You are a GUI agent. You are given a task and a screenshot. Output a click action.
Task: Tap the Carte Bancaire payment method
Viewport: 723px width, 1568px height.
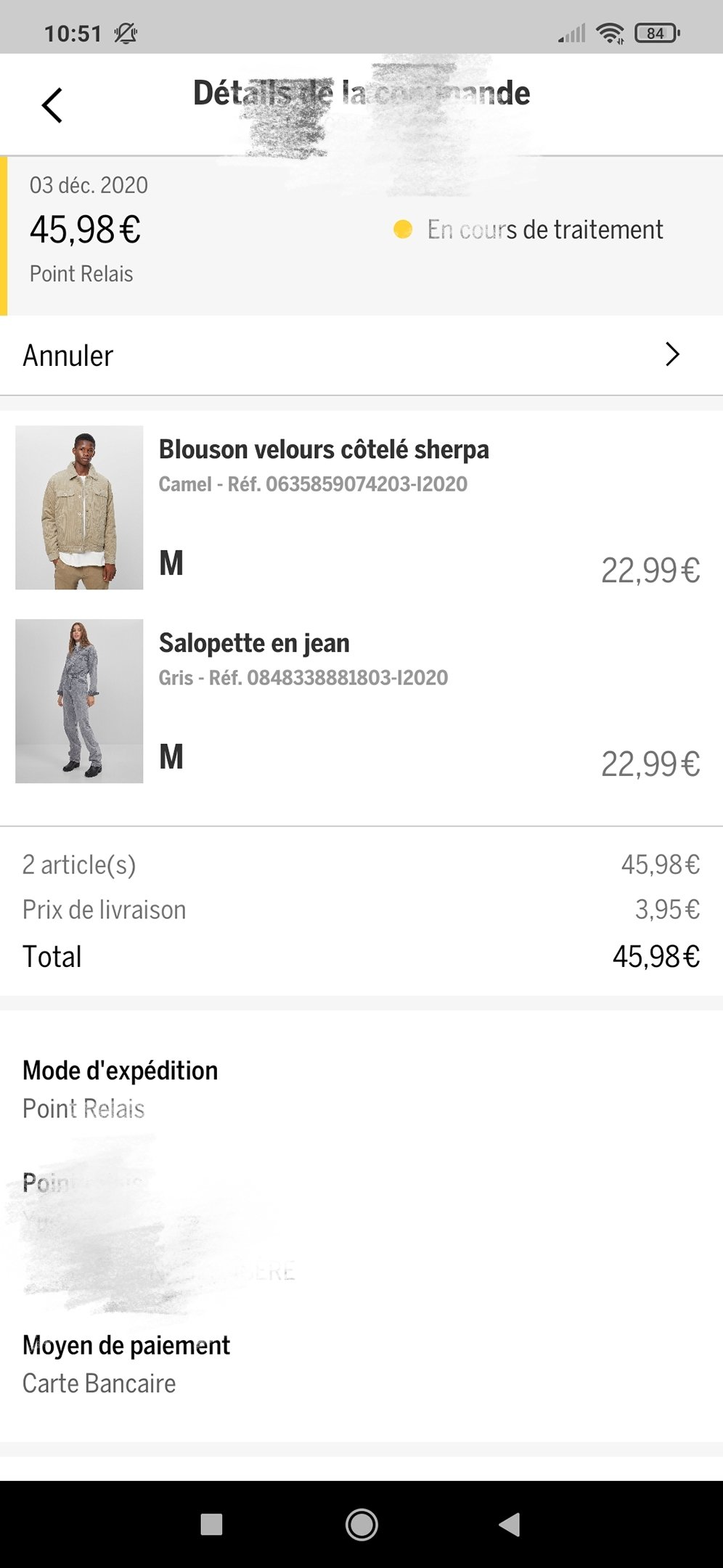99,1384
